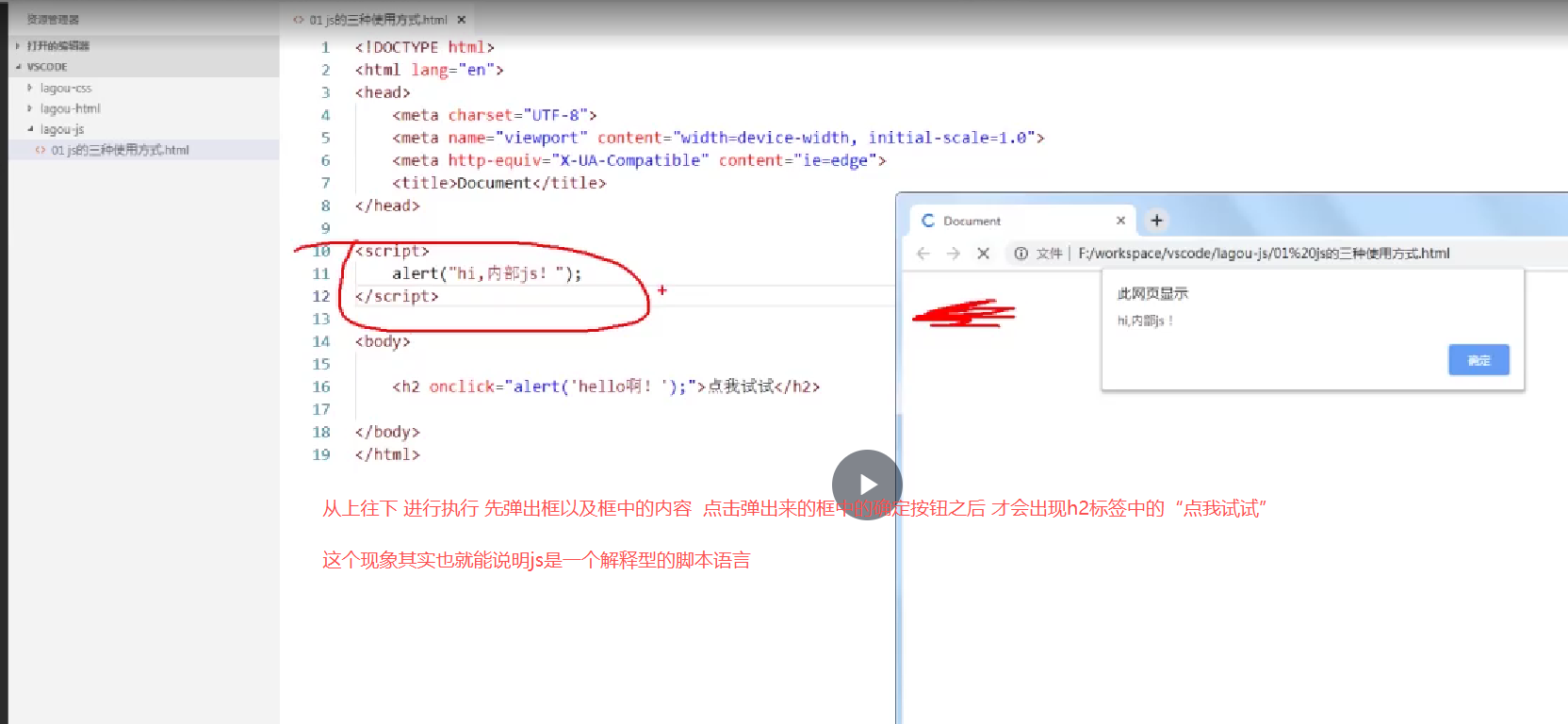This screenshot has height=724, width=1568.
Task: Go back in the Chrome browser
Action: (923, 253)
